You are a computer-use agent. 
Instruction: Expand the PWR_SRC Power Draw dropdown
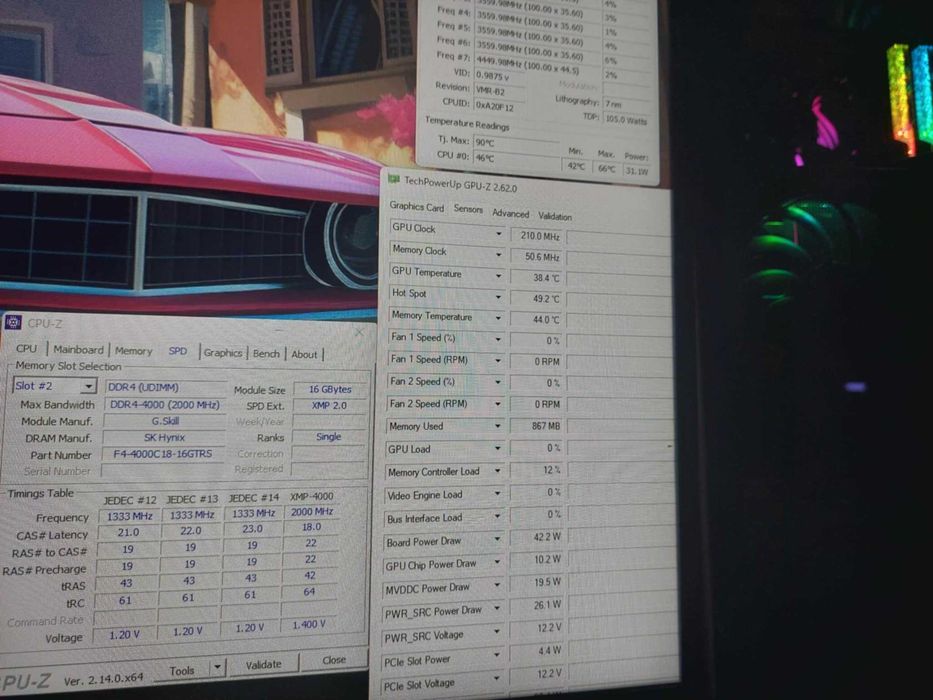coord(496,608)
